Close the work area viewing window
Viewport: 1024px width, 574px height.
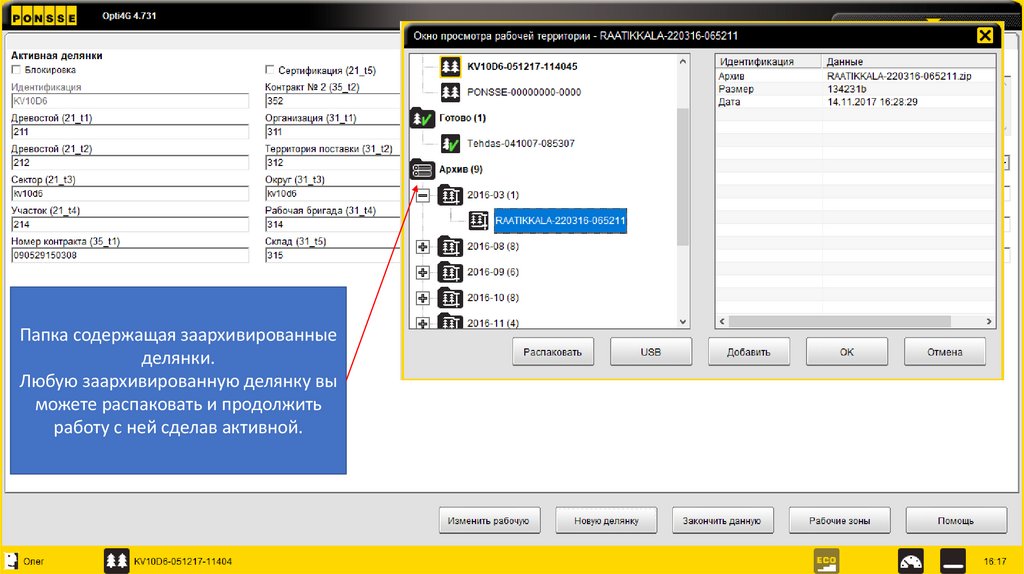pyautogui.click(x=985, y=35)
